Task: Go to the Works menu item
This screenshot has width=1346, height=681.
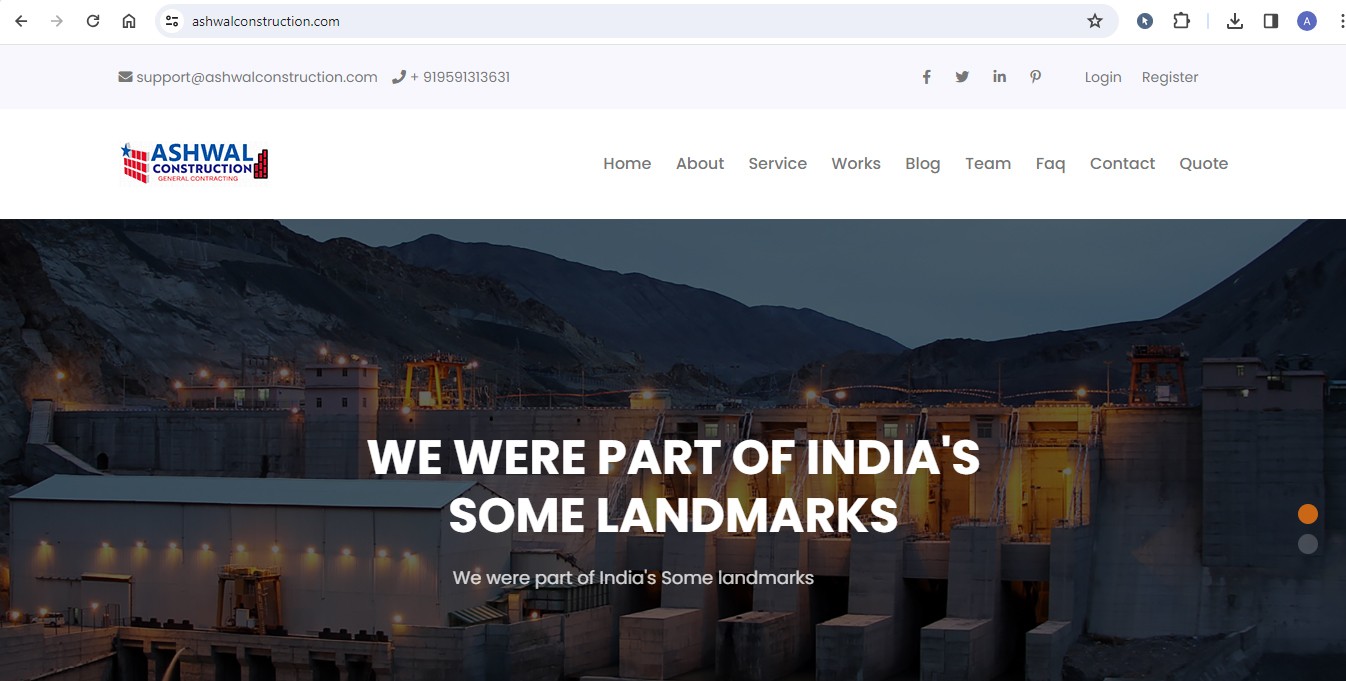Action: pos(855,164)
